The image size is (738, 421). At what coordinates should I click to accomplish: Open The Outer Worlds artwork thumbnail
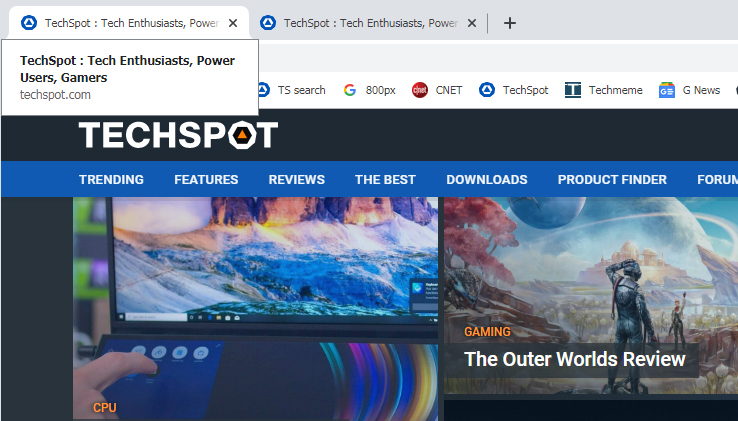click(591, 295)
